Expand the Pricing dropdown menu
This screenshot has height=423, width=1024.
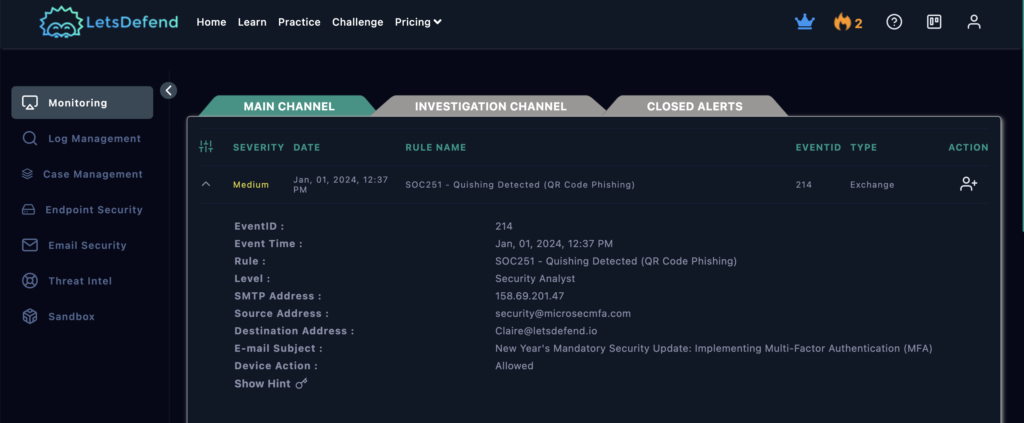coord(418,22)
